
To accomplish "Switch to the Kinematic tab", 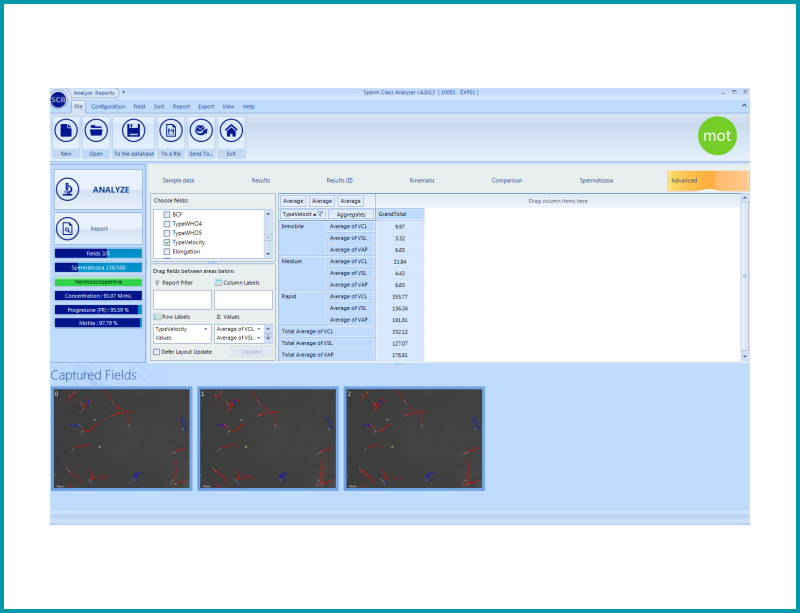I will 422,181.
